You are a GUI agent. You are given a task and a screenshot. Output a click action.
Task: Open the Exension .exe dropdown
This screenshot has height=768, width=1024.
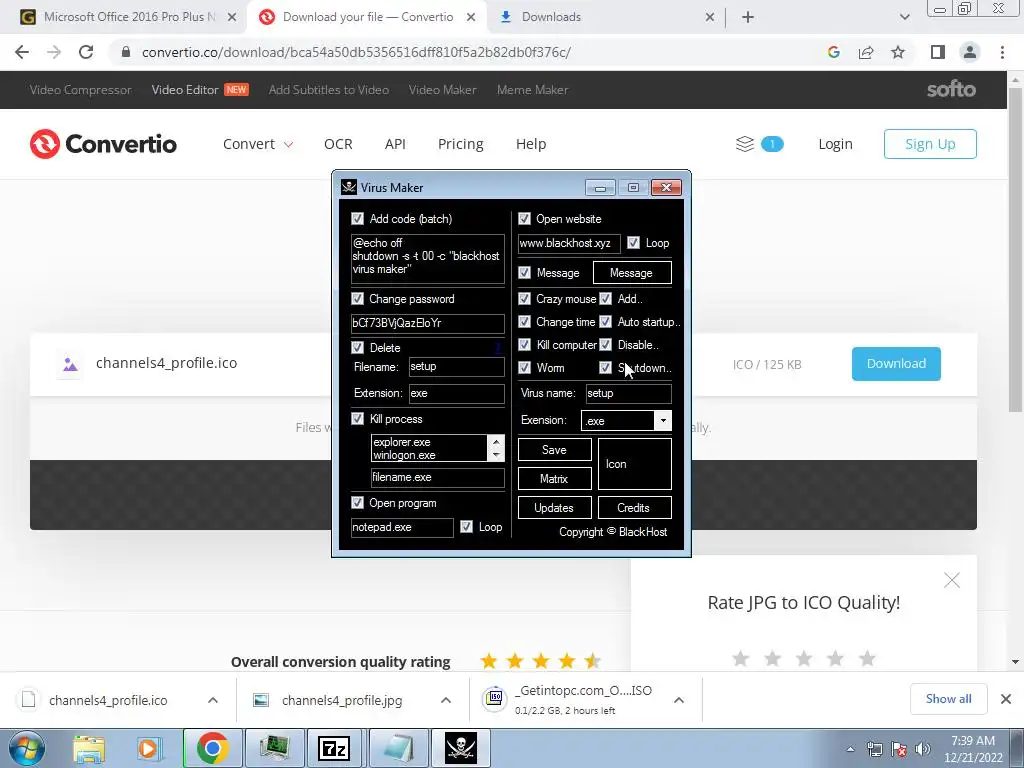point(663,421)
